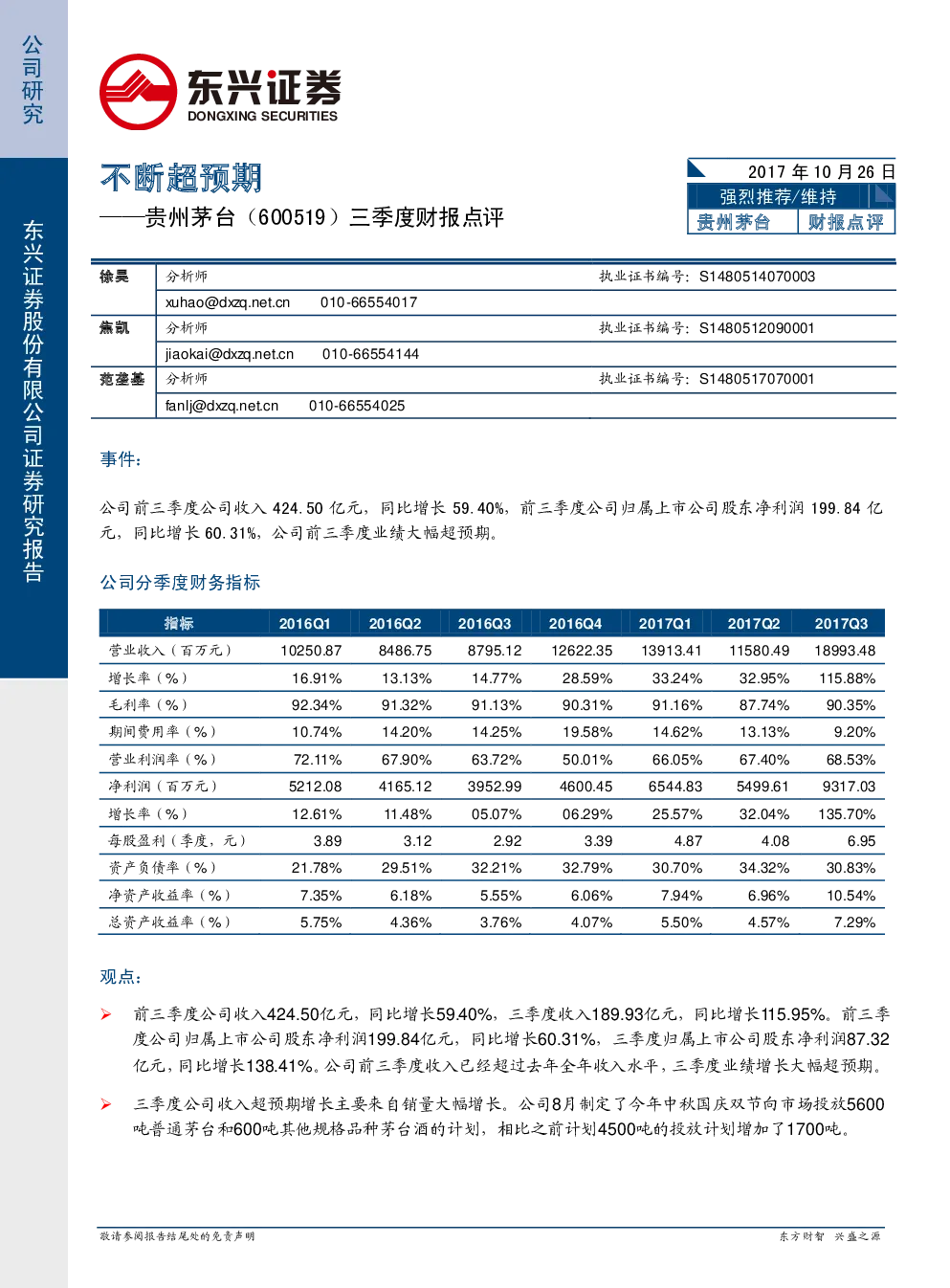The width and height of the screenshot is (950, 1288).
Task: Click the 公司分季度财务指标 heading
Action: pos(180,583)
